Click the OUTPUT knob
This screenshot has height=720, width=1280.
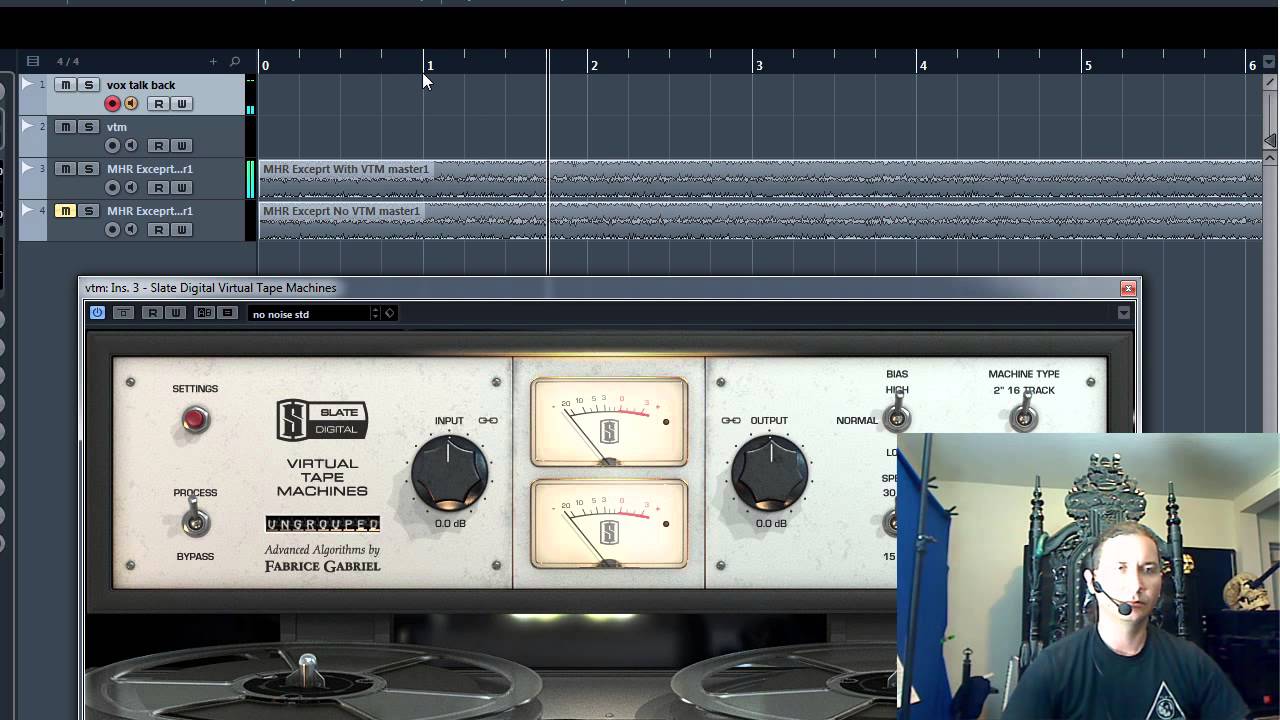point(770,472)
